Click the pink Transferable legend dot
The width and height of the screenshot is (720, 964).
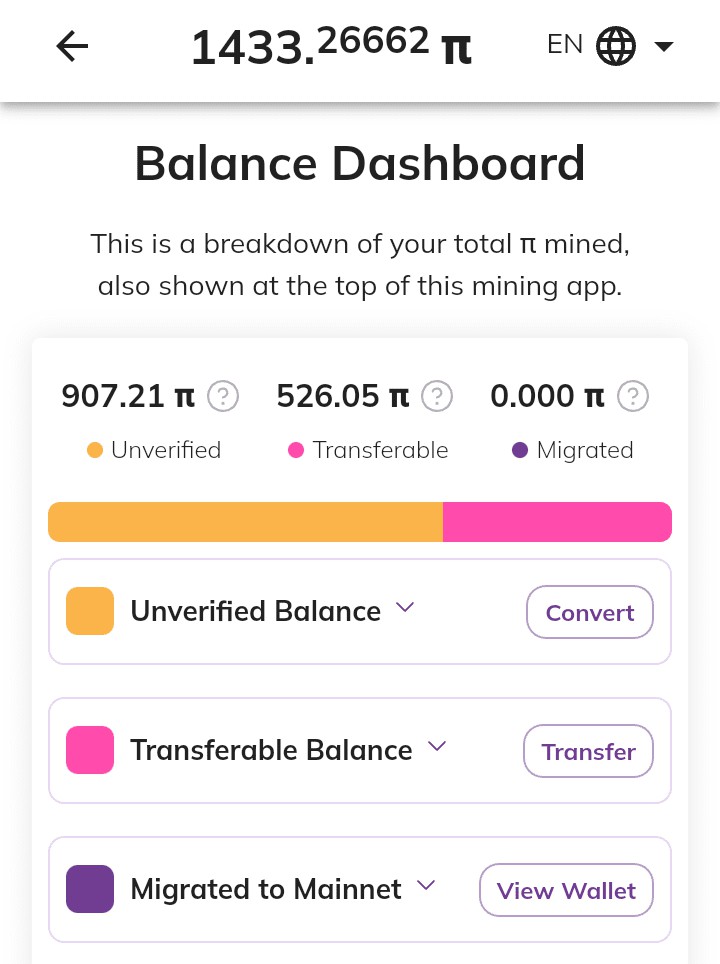tap(296, 451)
